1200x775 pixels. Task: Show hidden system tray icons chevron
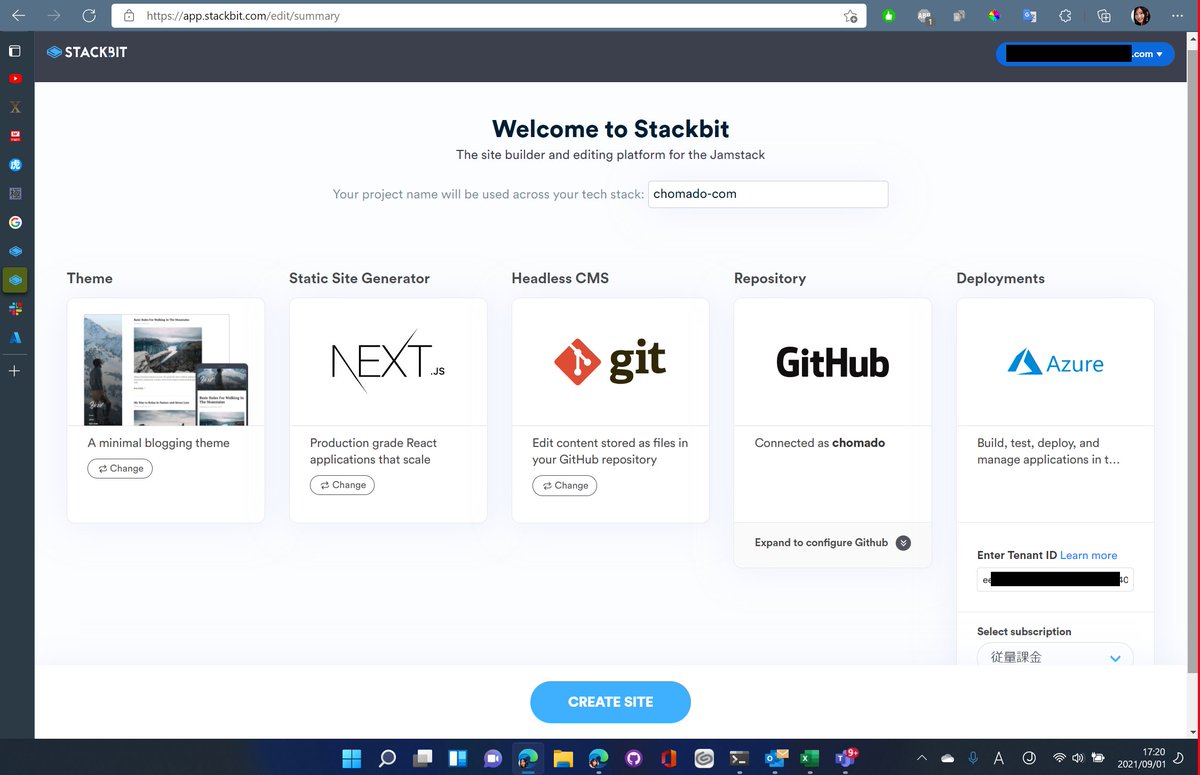point(922,758)
